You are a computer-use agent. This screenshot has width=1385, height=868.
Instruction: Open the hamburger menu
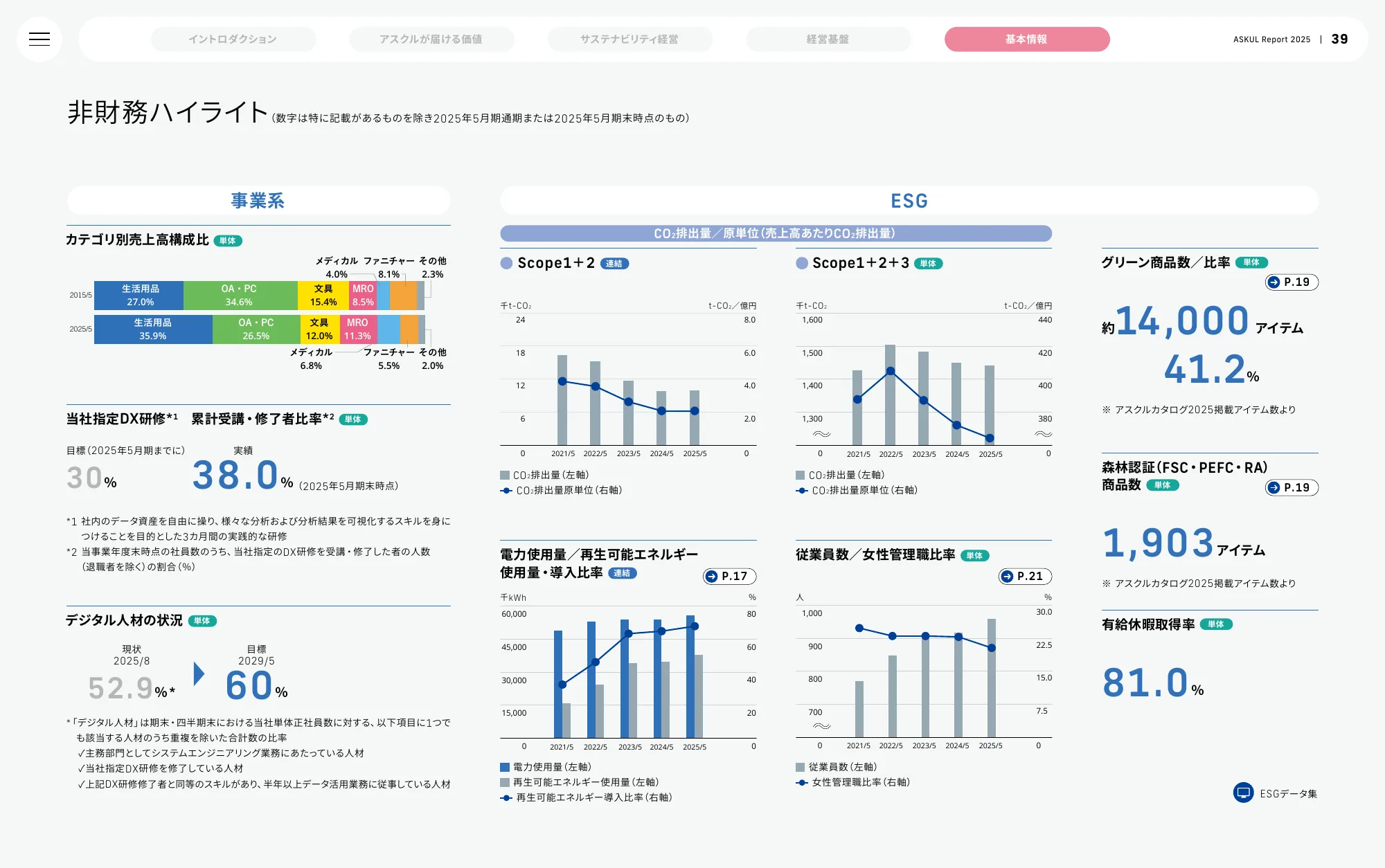(x=39, y=39)
